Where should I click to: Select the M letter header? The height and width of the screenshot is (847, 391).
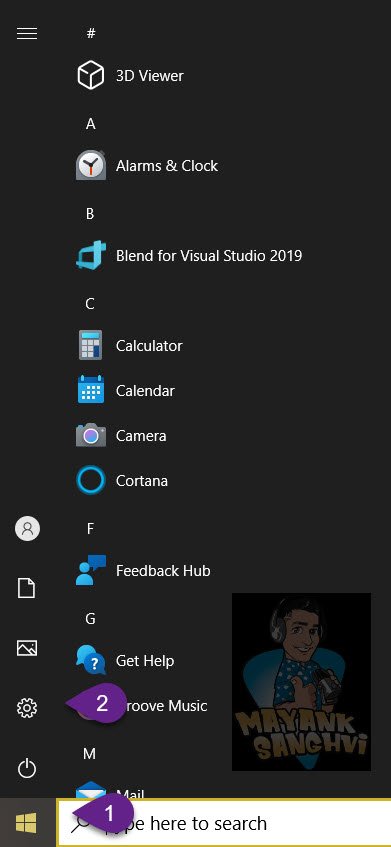point(90,754)
